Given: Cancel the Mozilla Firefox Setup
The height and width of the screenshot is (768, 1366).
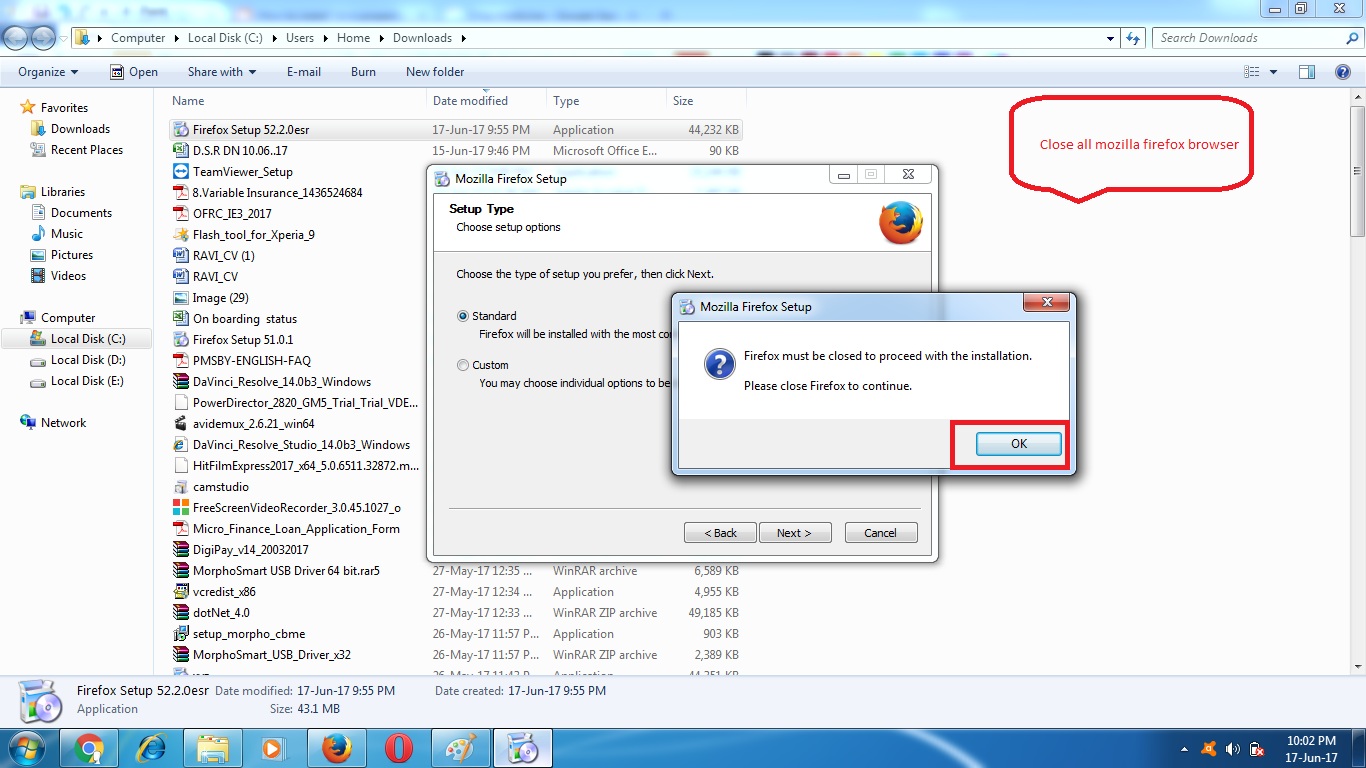Looking at the screenshot, I should tap(880, 532).
